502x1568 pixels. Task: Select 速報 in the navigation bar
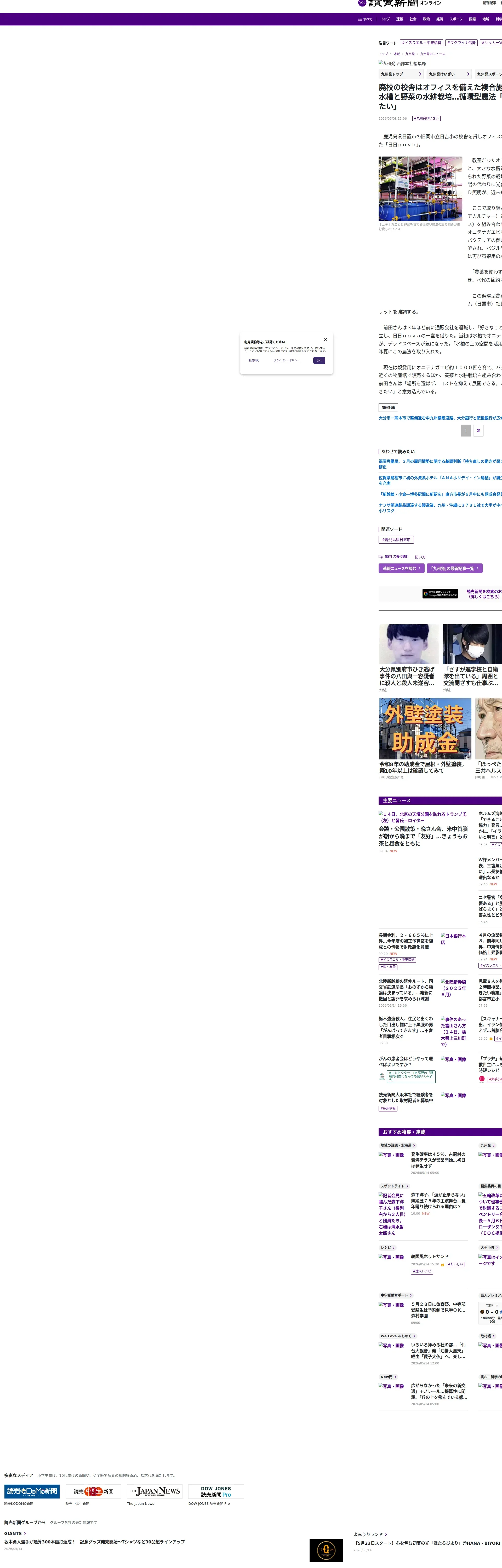pyautogui.click(x=400, y=19)
